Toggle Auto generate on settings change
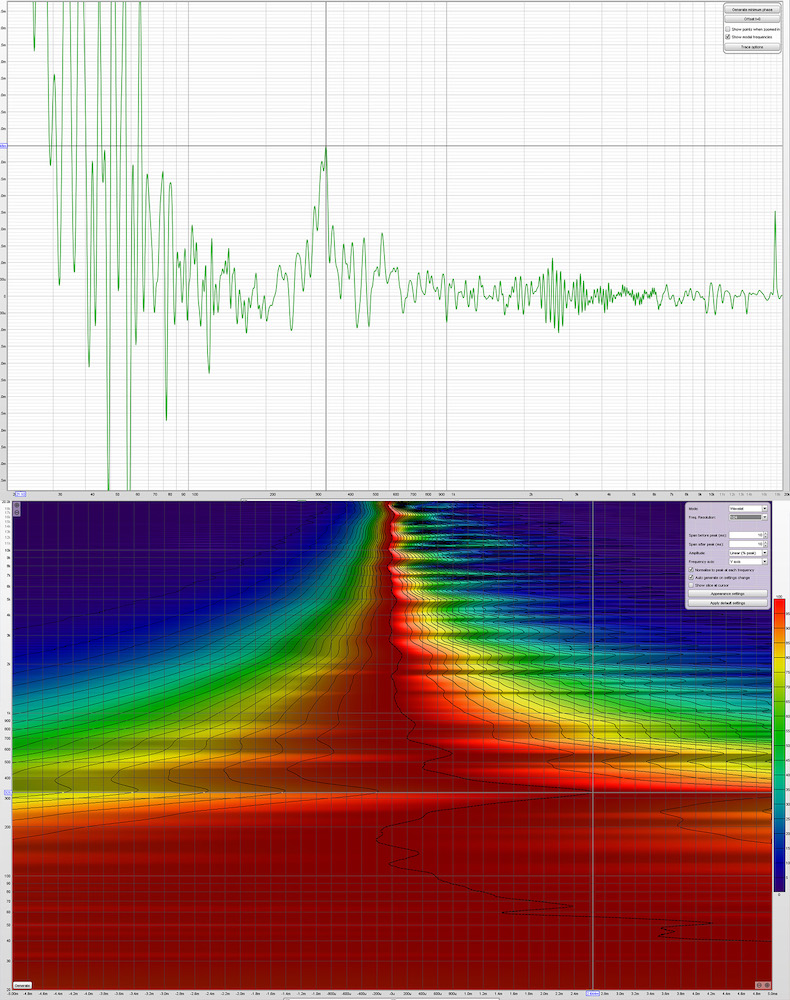 pyautogui.click(x=691, y=577)
